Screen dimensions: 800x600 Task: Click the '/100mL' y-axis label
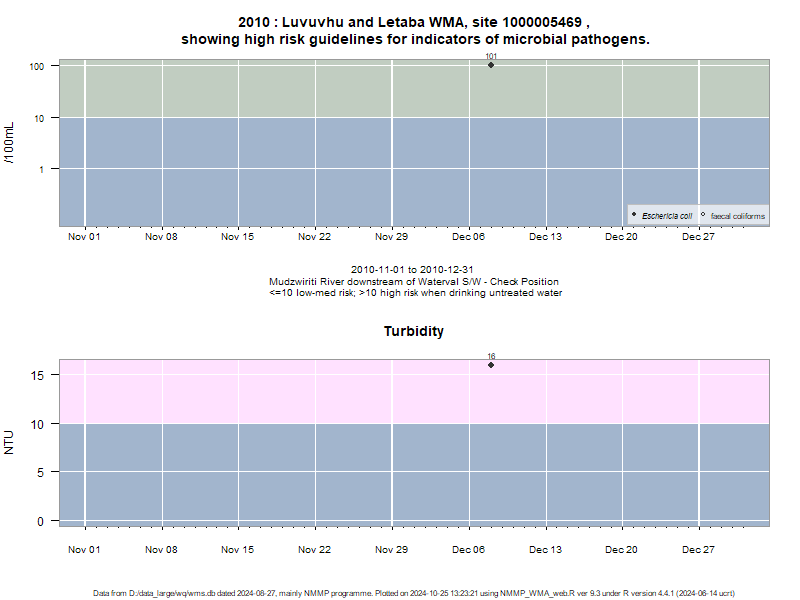(x=9, y=143)
